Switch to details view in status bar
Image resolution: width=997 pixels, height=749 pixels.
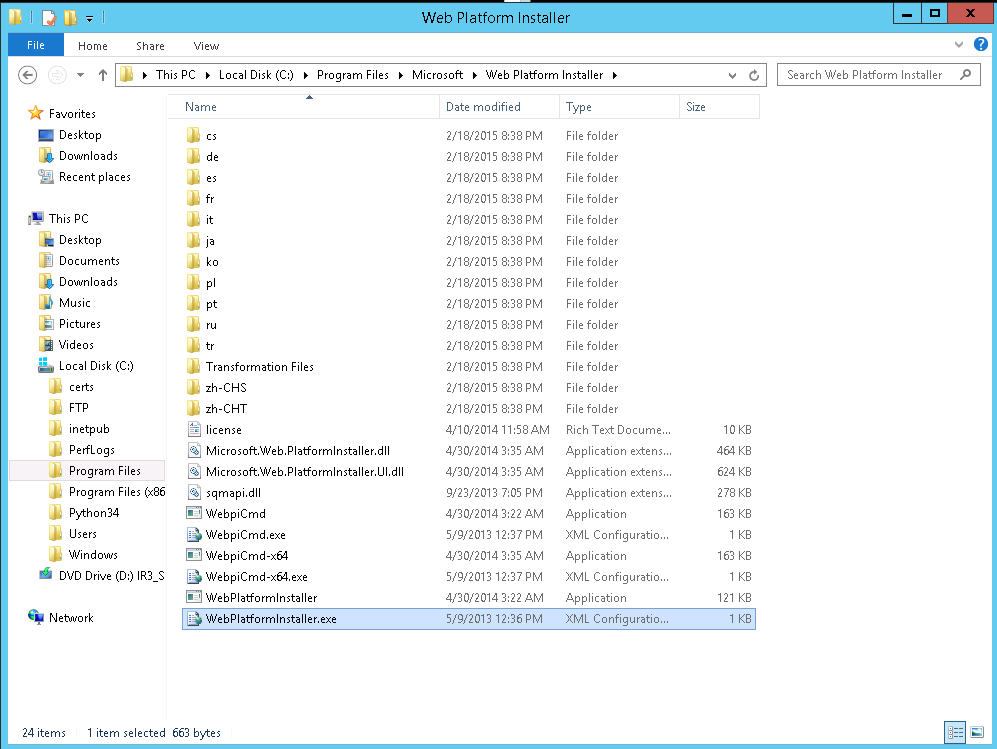tap(954, 733)
